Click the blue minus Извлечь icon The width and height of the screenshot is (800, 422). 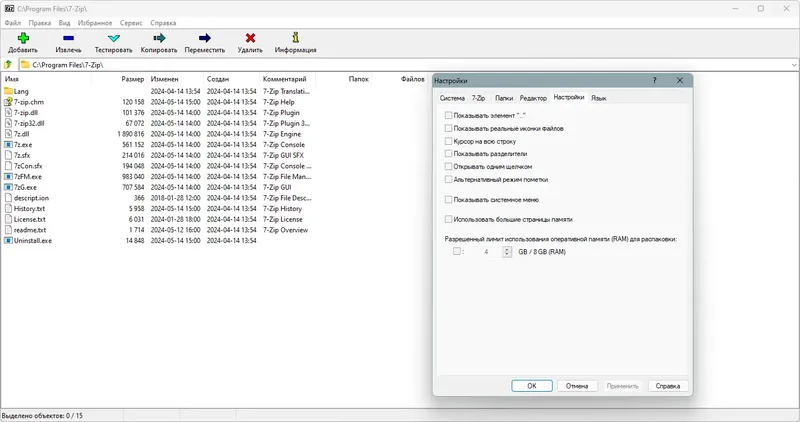68,38
